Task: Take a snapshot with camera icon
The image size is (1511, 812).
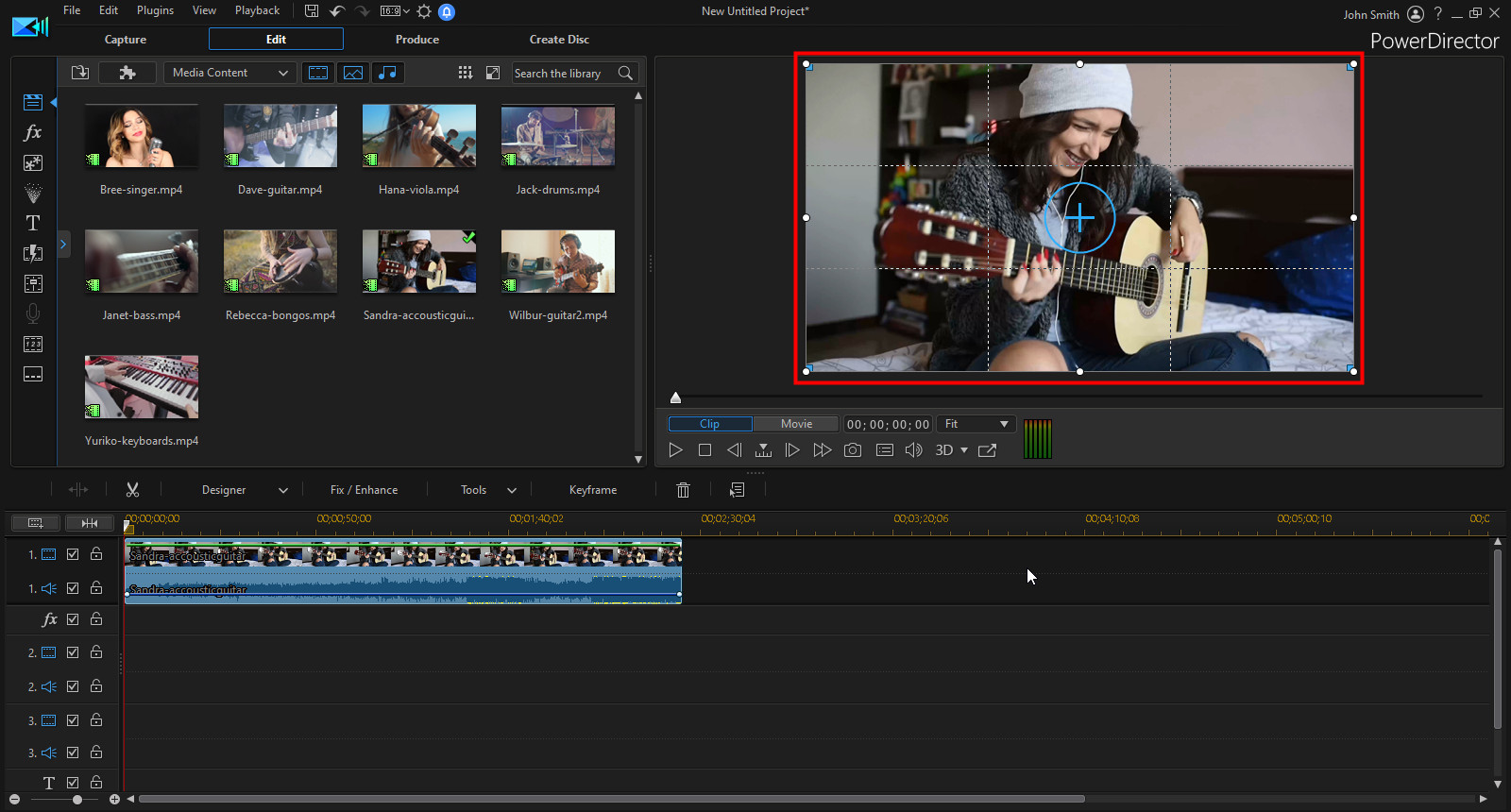Action: point(853,450)
